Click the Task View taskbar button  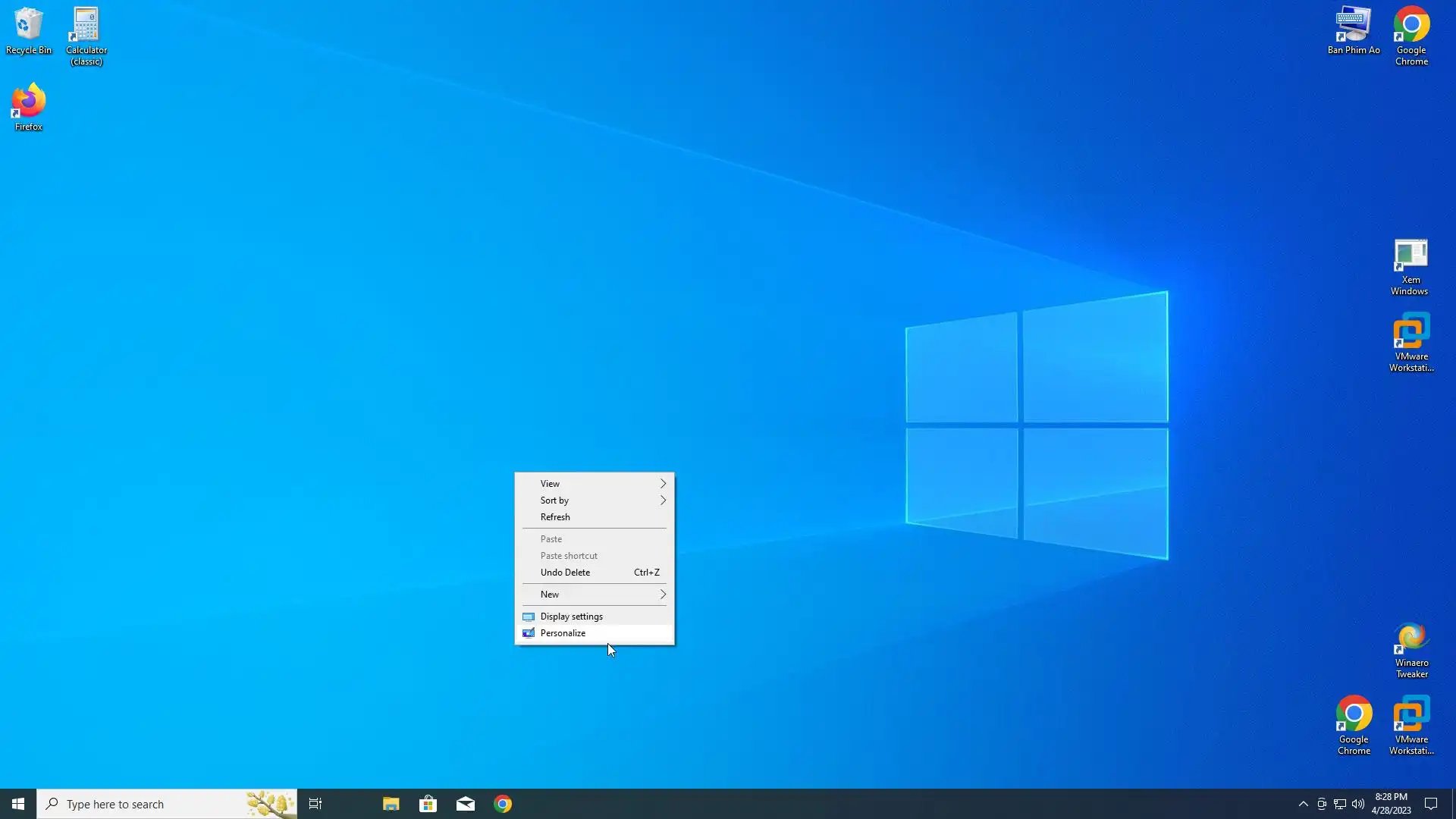click(x=315, y=804)
